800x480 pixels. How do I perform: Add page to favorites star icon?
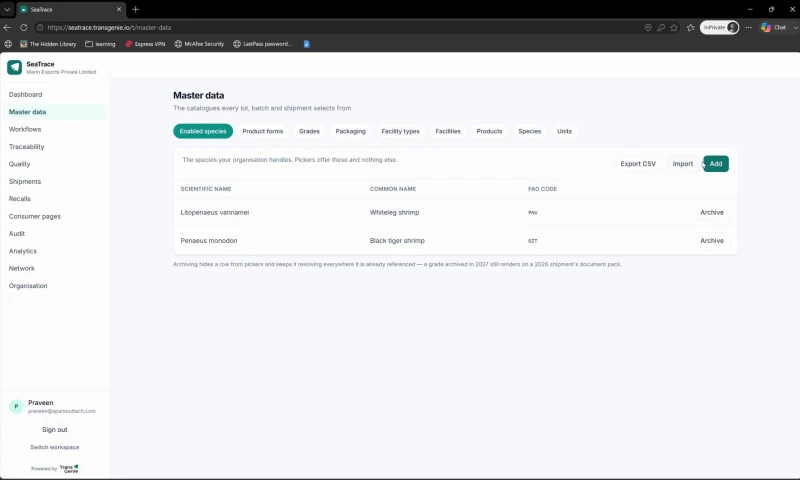674,28
